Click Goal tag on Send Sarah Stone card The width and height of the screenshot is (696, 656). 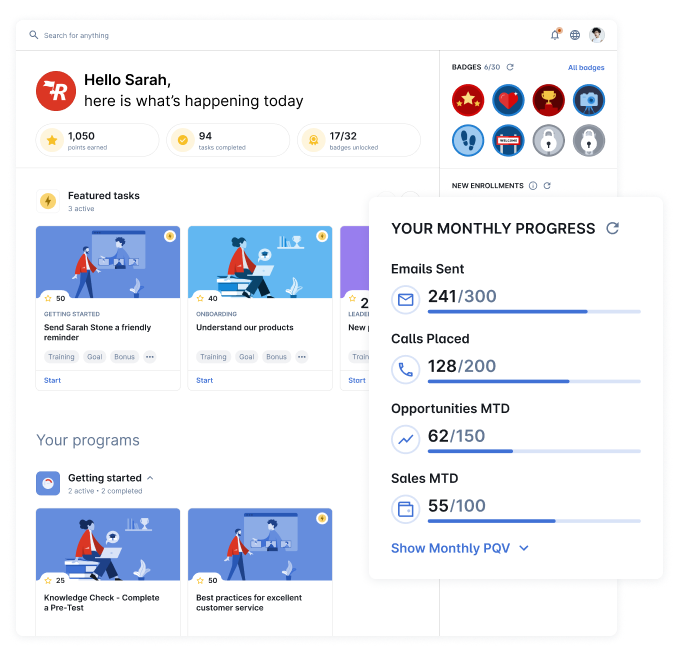coord(95,357)
